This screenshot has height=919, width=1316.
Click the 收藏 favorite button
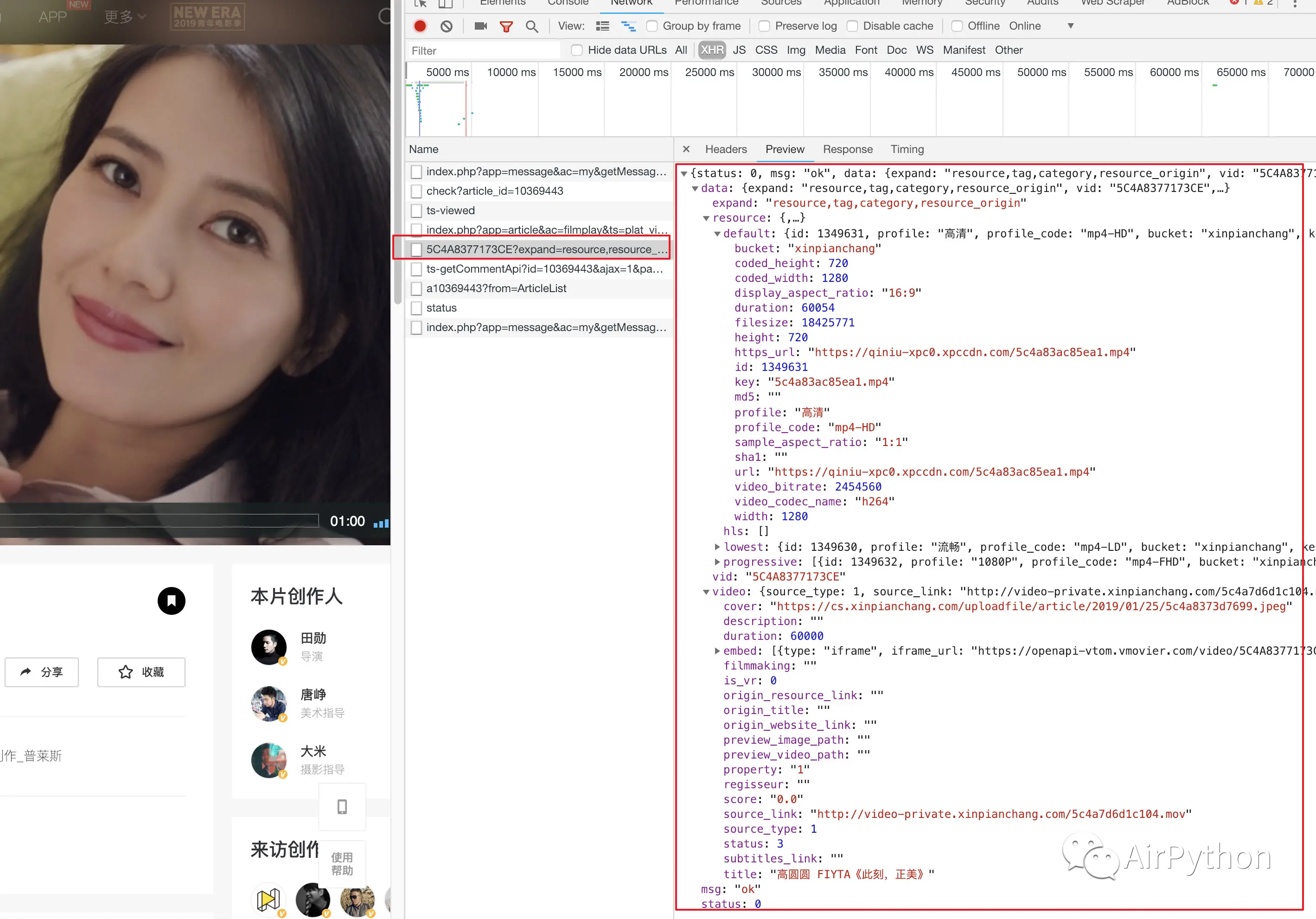coord(141,672)
